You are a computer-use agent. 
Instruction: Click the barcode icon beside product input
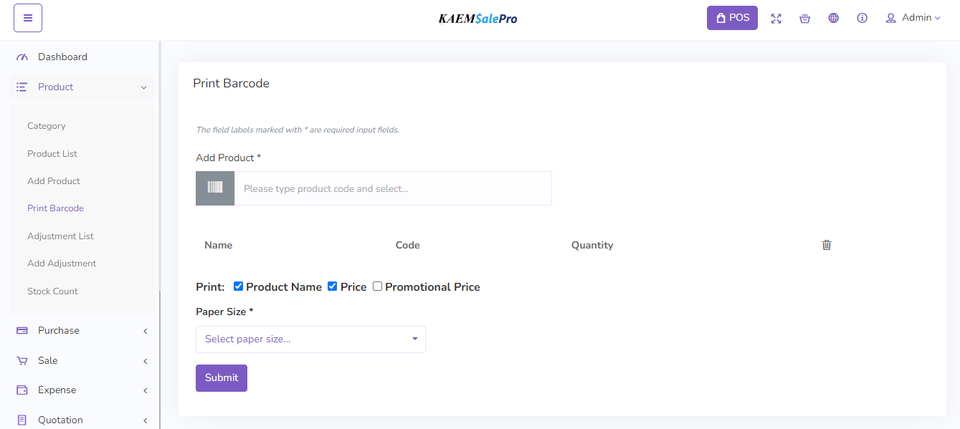[x=215, y=188]
